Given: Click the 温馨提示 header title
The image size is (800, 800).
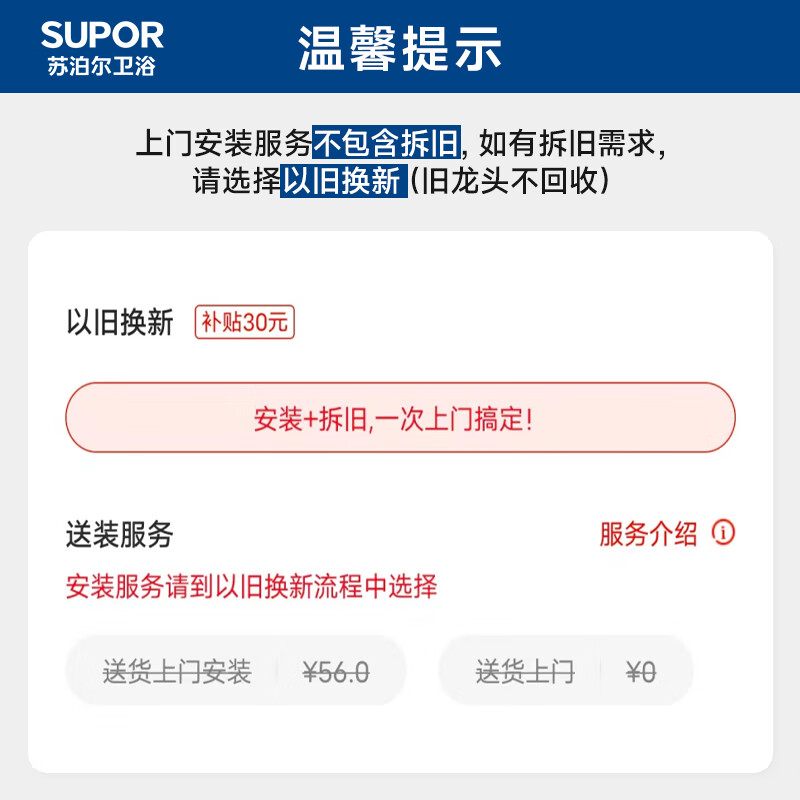Looking at the screenshot, I should pyautogui.click(x=400, y=47).
